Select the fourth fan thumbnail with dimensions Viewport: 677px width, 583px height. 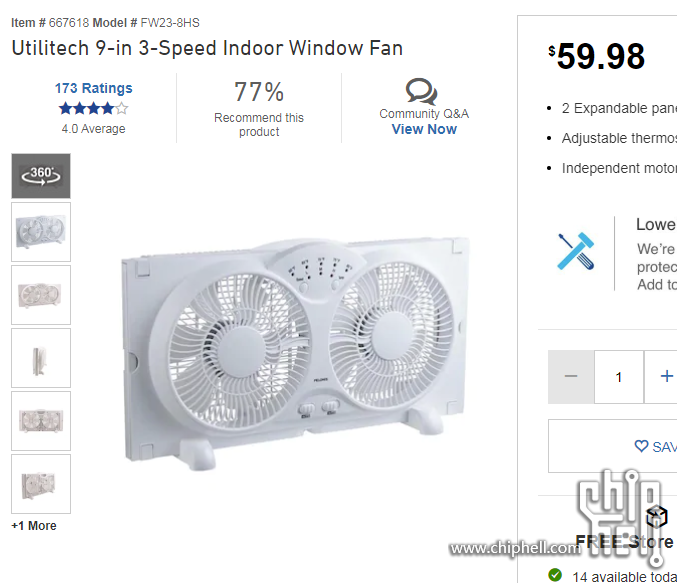coord(41,421)
